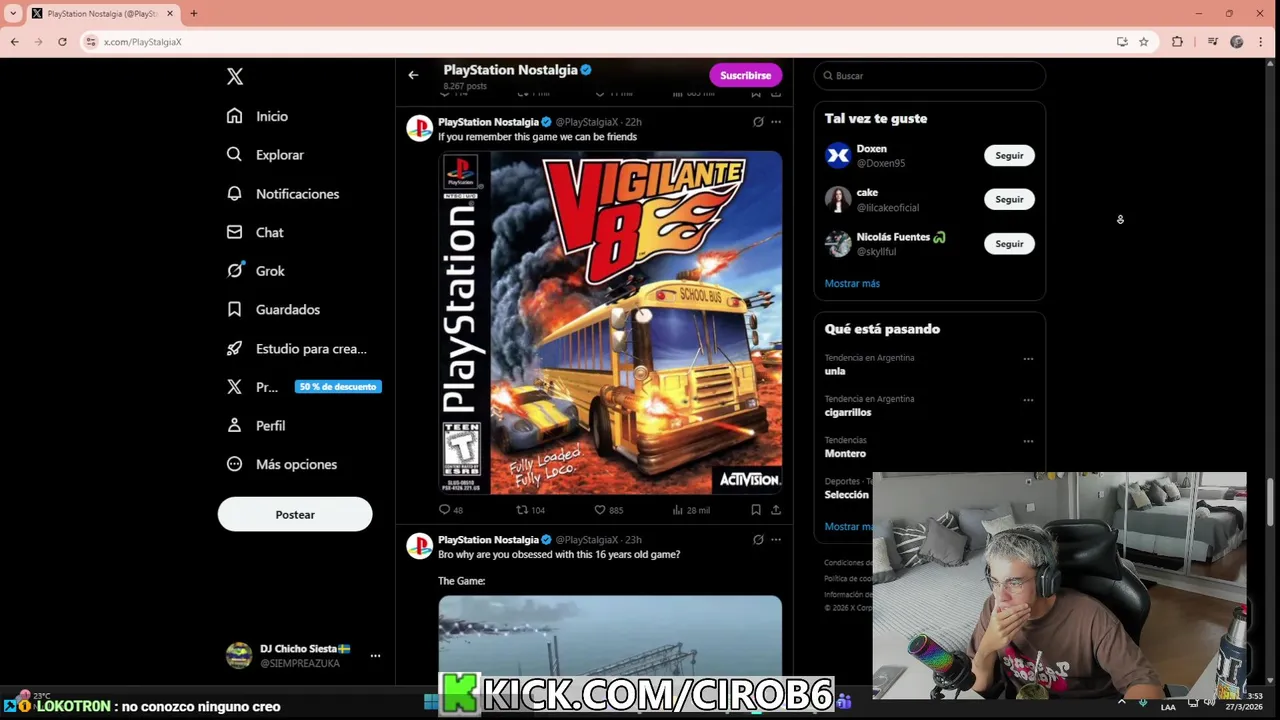Click Suscribirse button
This screenshot has height=720, width=1280.
click(x=745, y=75)
